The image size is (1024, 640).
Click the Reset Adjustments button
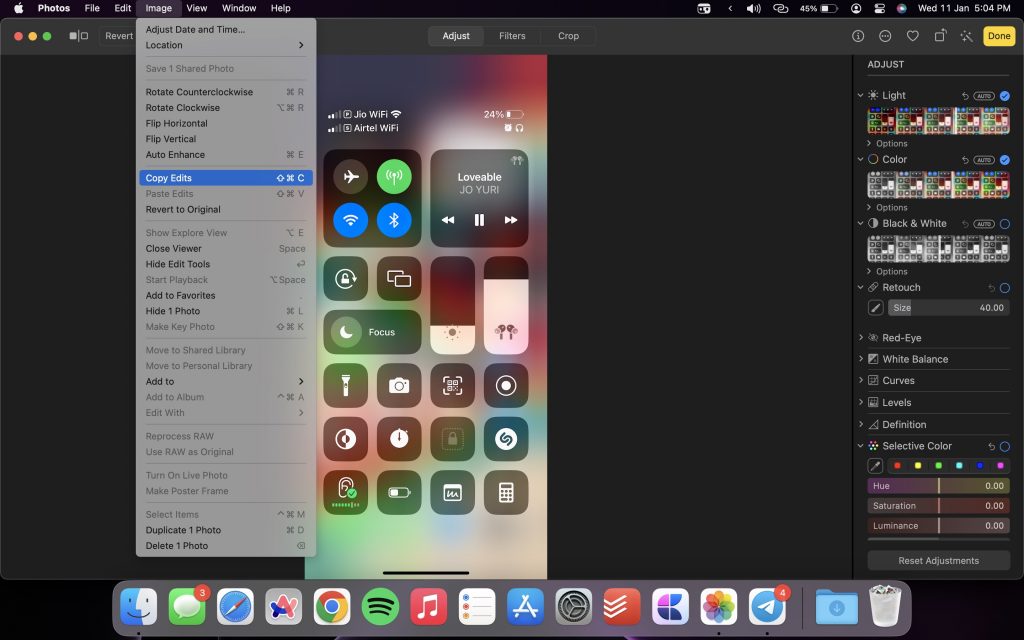(x=938, y=560)
